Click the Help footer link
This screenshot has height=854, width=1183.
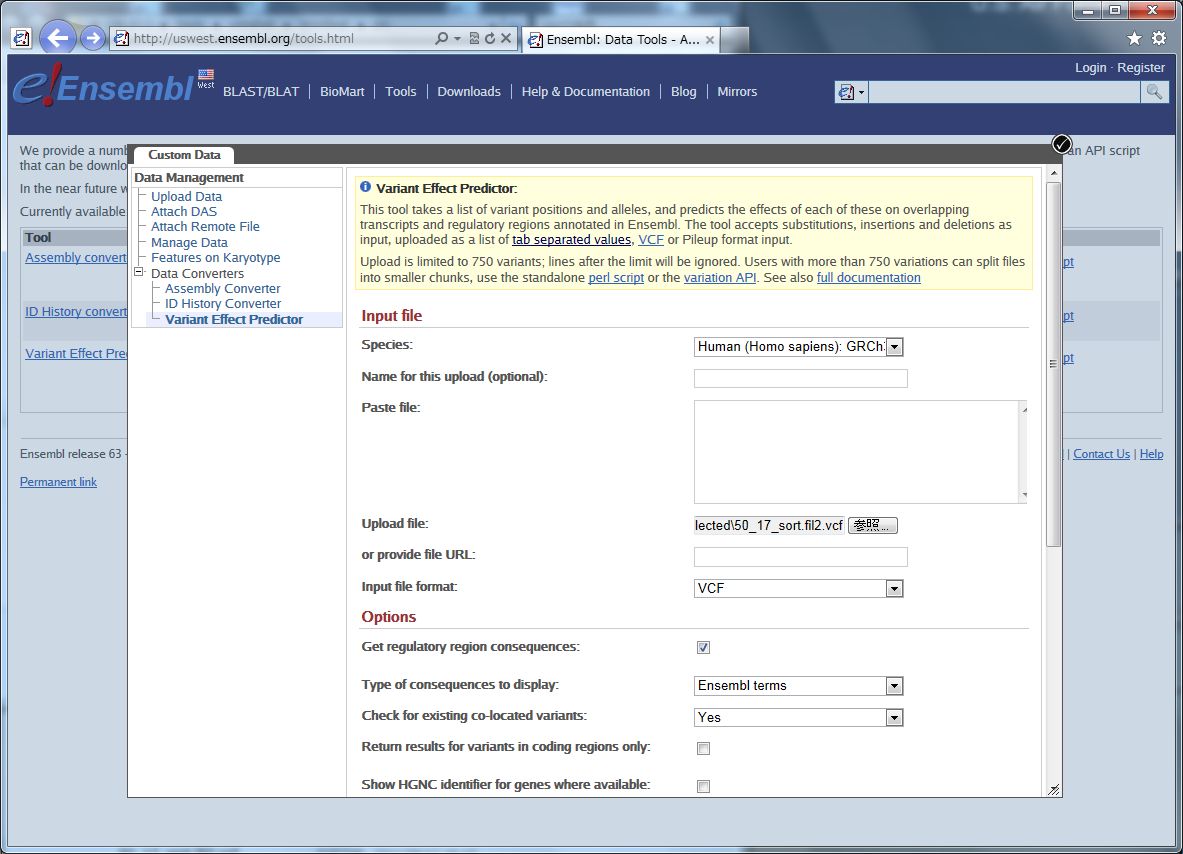1151,454
